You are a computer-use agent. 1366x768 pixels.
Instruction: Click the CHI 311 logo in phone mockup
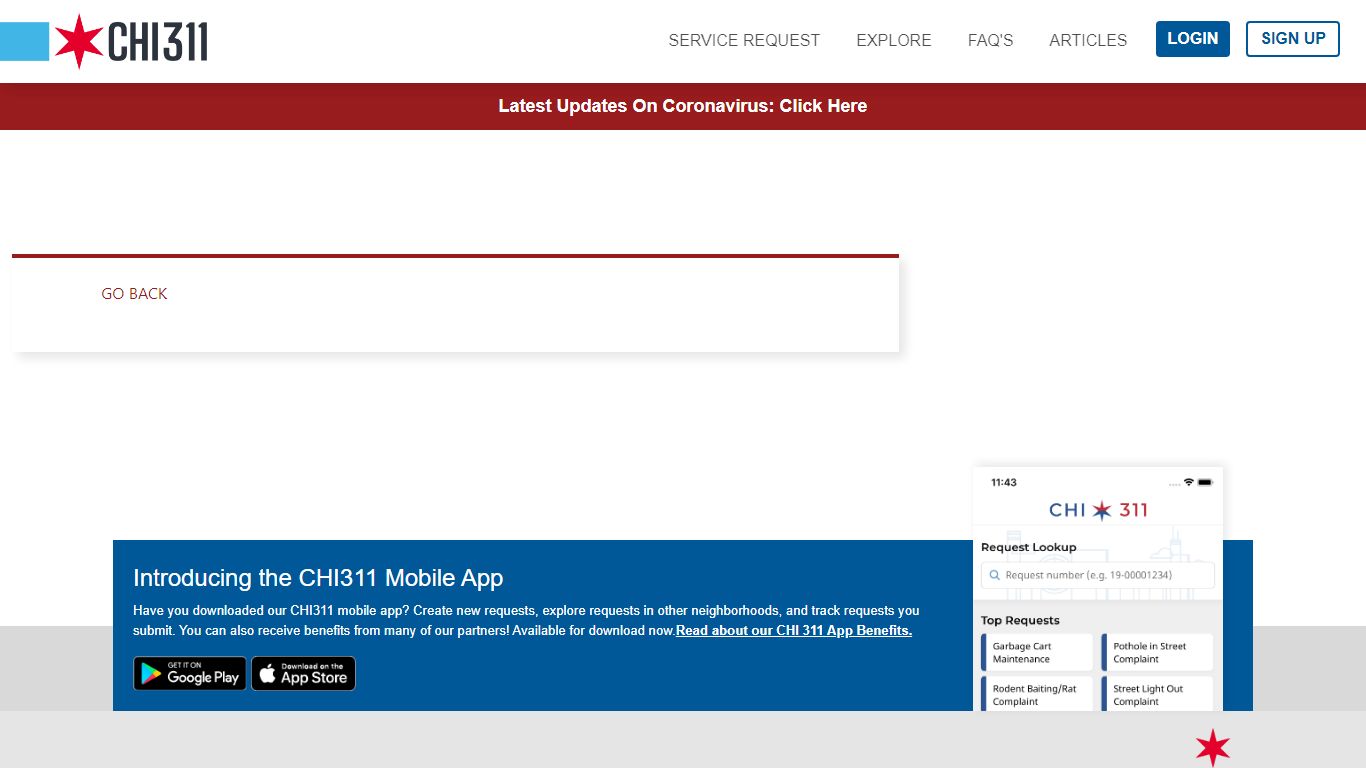[x=1098, y=510]
